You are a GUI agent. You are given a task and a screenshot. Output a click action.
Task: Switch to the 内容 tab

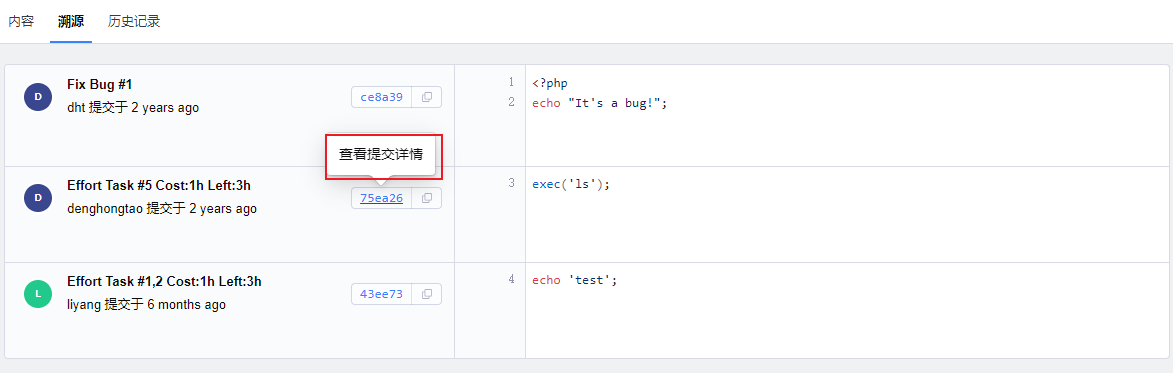(21, 21)
